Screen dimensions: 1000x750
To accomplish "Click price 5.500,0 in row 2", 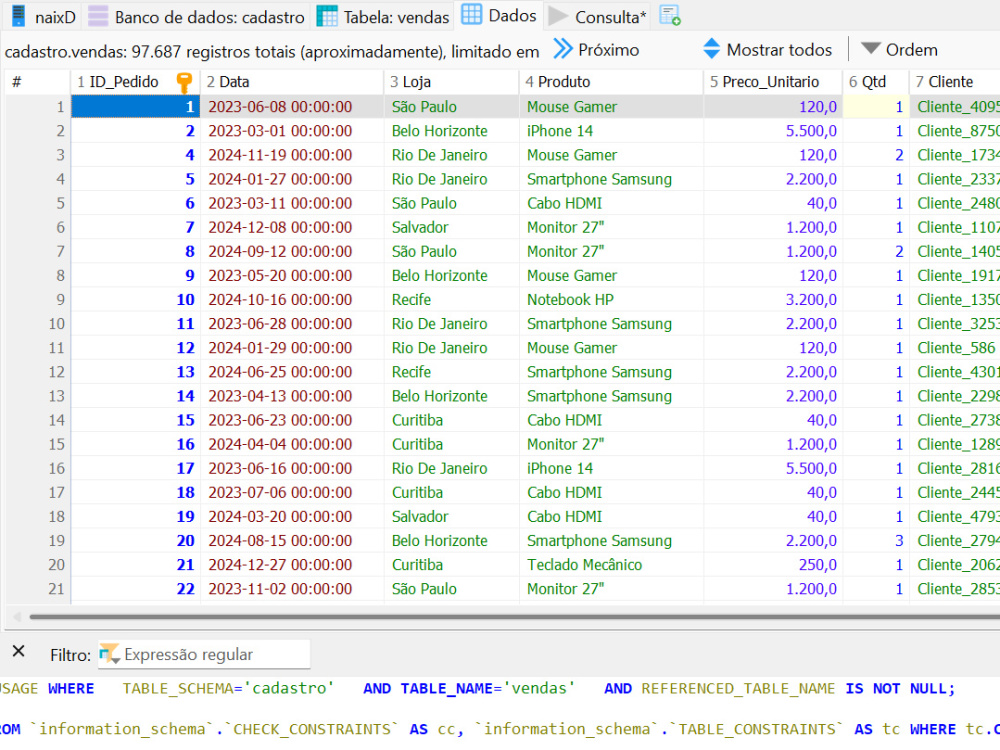I will click(773, 131).
